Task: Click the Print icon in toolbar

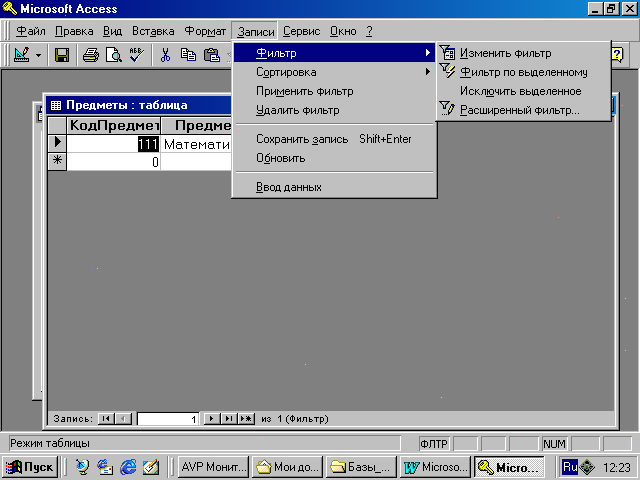Action: point(91,55)
